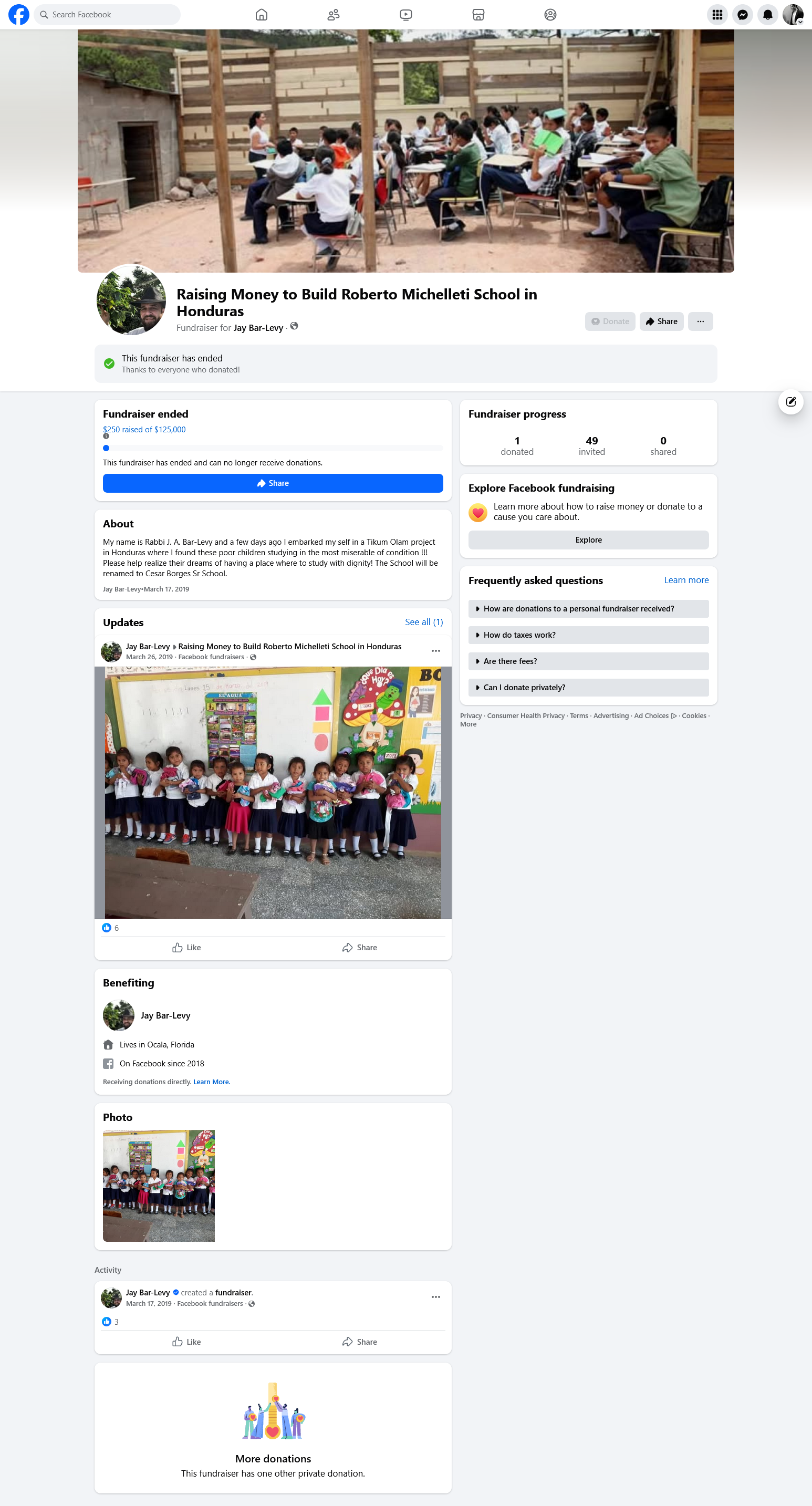This screenshot has height=1506, width=812.
Task: Click the public audience globe icon in header
Action: click(x=294, y=326)
